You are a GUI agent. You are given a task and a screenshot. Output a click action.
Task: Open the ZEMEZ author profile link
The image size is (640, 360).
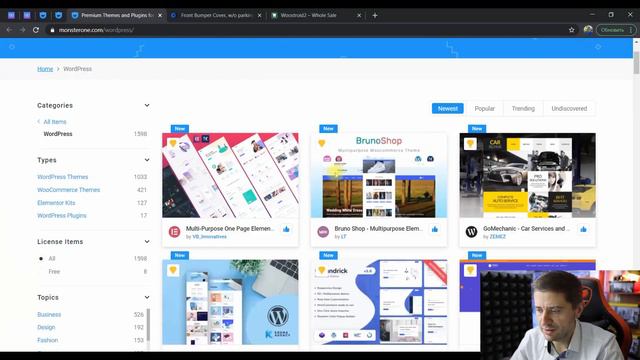[498, 237]
